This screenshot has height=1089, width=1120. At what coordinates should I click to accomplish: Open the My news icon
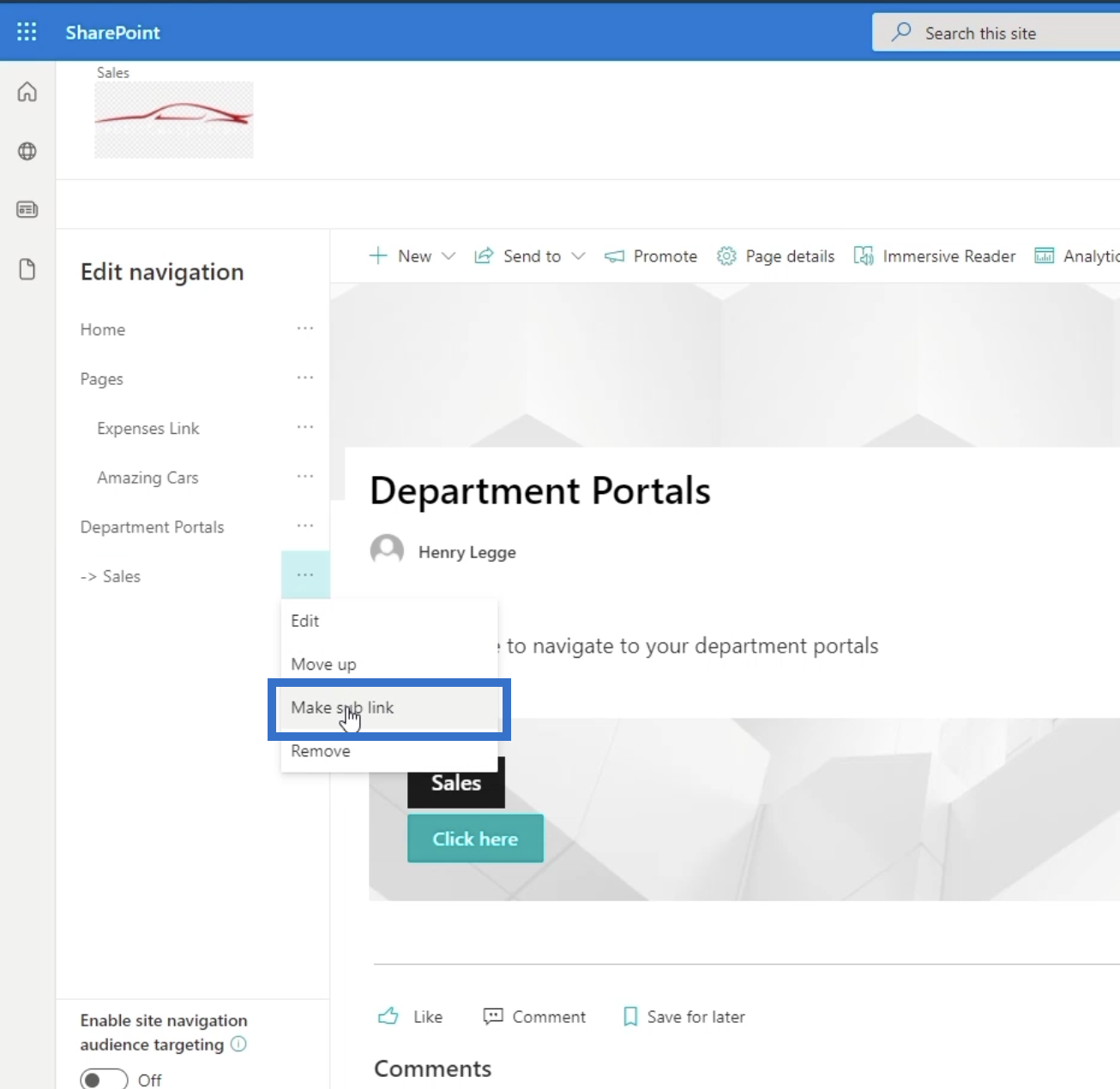(27, 209)
